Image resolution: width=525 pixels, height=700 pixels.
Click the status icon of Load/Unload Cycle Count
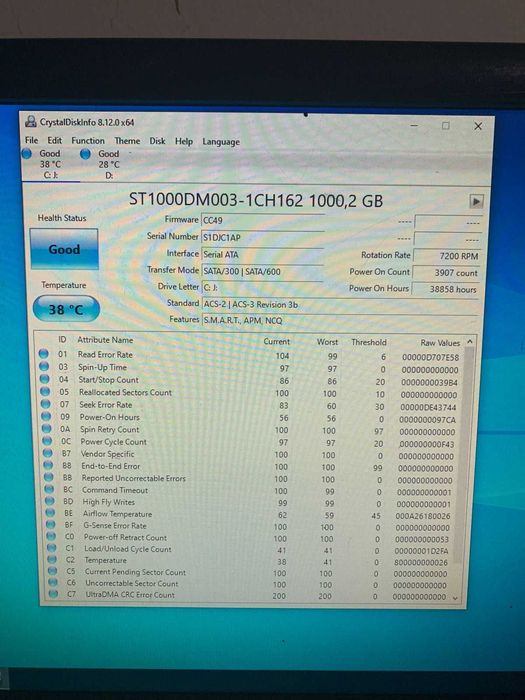pos(52,547)
